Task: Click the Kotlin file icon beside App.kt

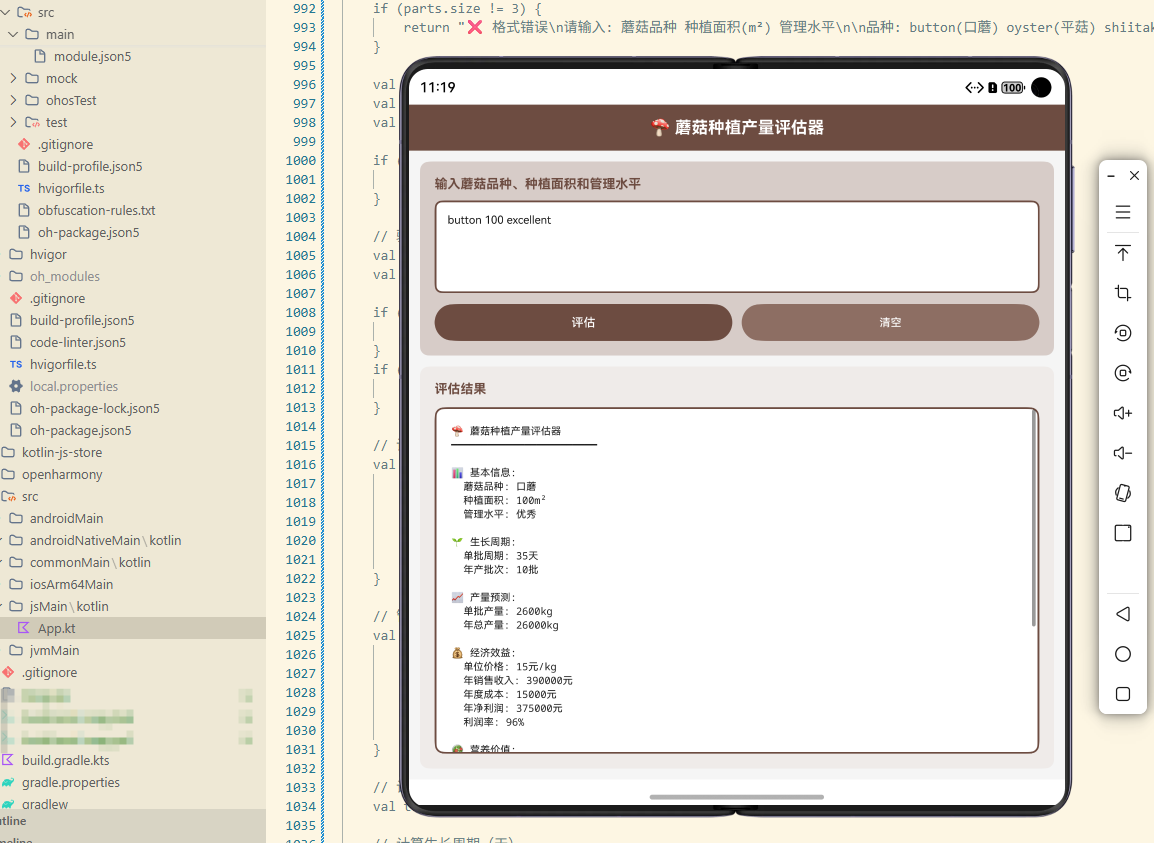Action: (24, 628)
